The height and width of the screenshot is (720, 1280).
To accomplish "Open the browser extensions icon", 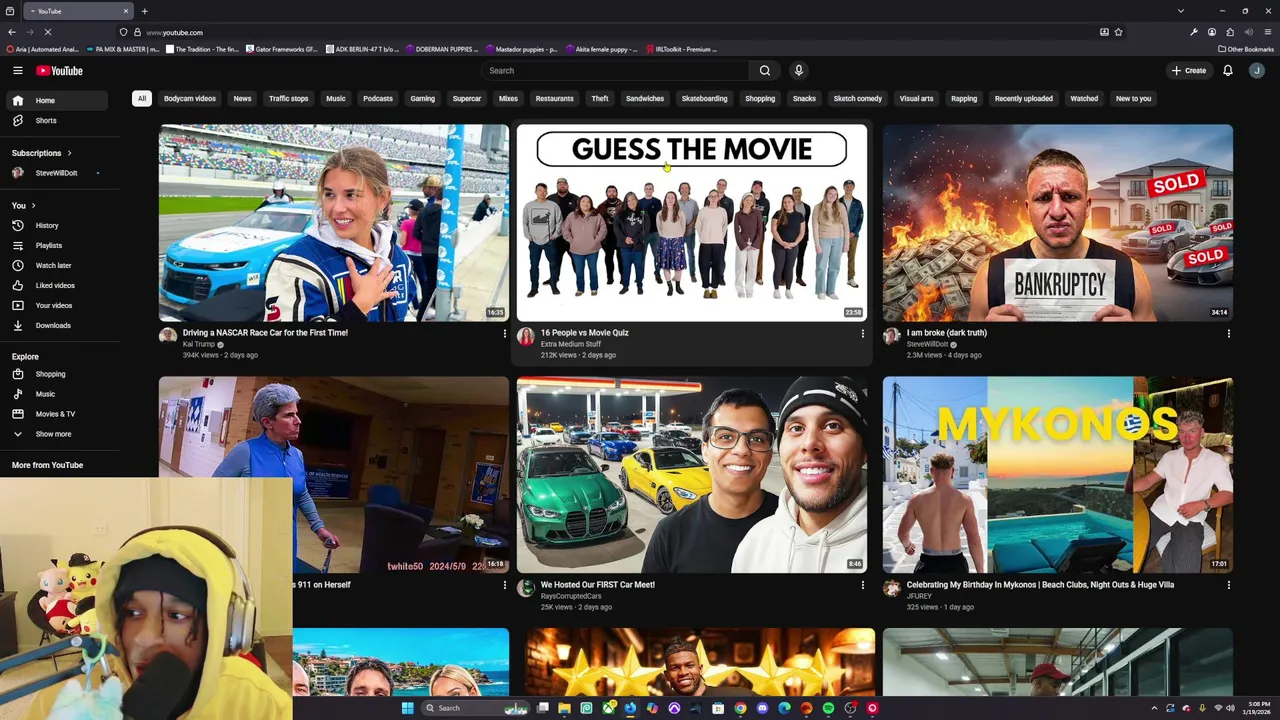I will [x=1230, y=32].
